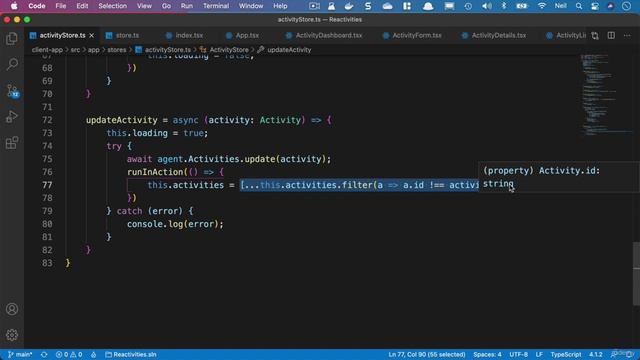Viewport: 640px width, 360px height.
Task: Click the updateActivity function name on line 72
Action: [x=122, y=120]
